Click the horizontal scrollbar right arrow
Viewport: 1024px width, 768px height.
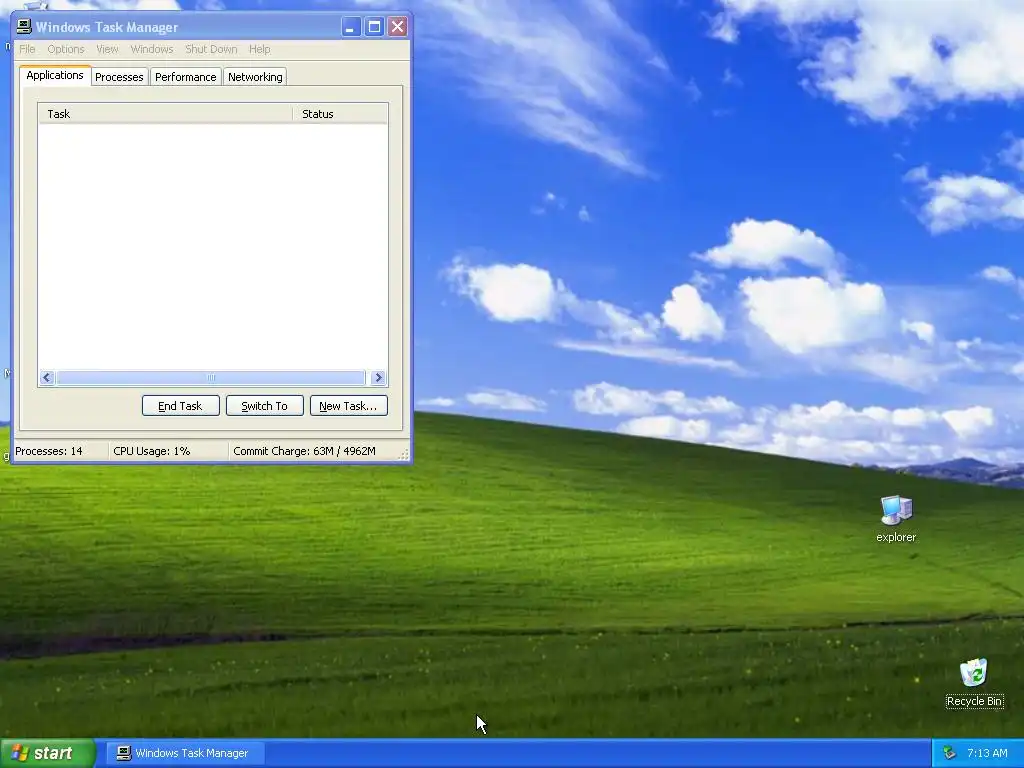click(x=377, y=377)
